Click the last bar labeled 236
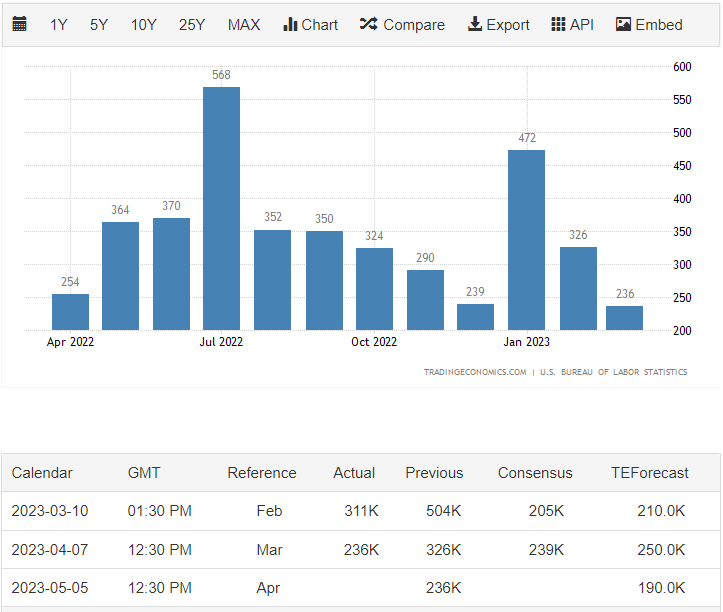This screenshot has width=723, height=612. click(624, 318)
